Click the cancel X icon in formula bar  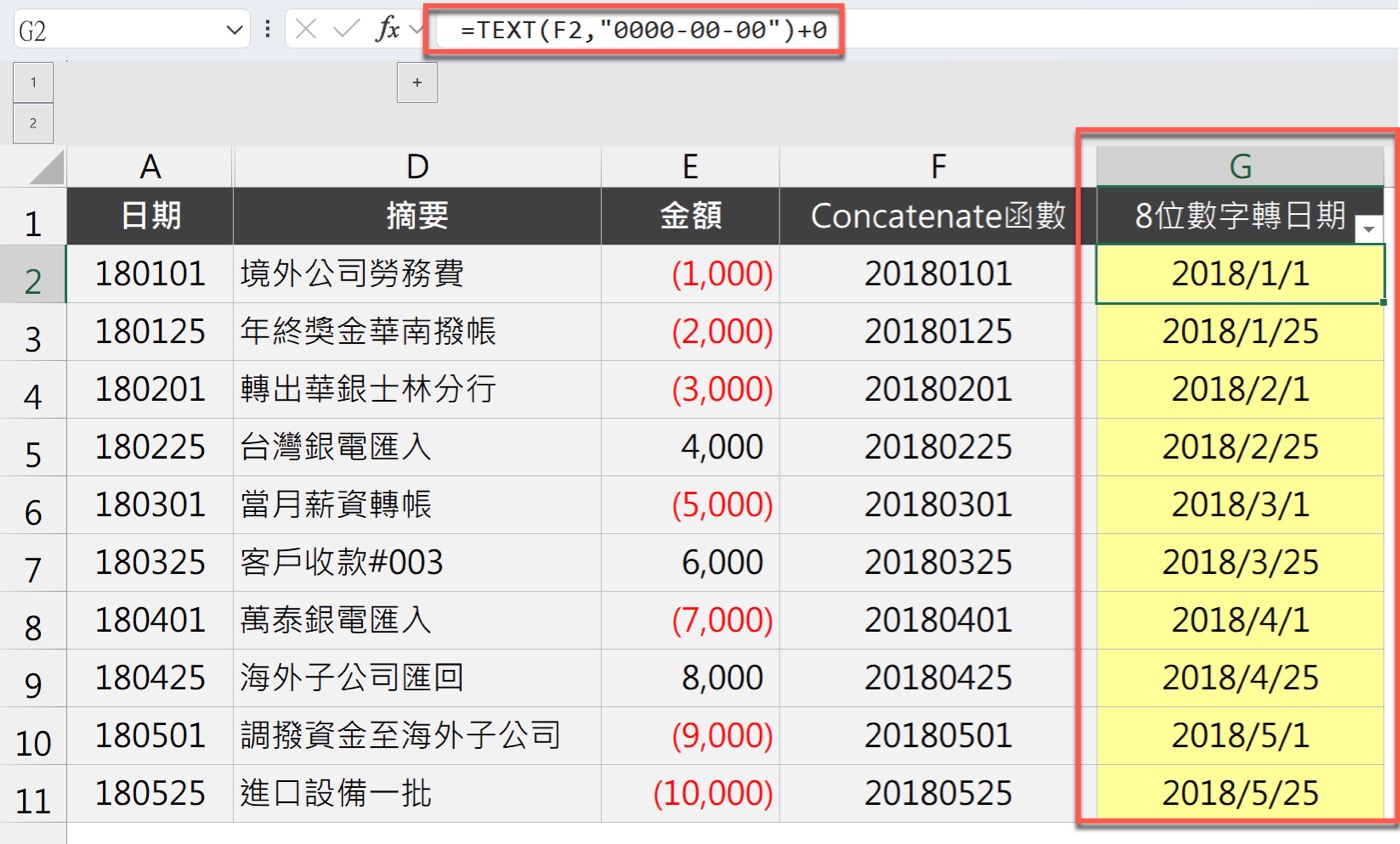pyautogui.click(x=306, y=30)
